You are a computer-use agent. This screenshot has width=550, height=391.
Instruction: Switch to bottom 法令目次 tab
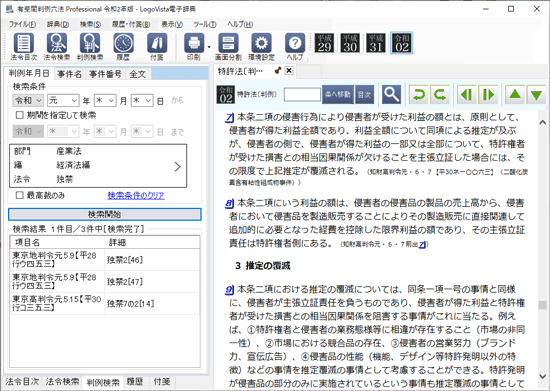point(22,382)
